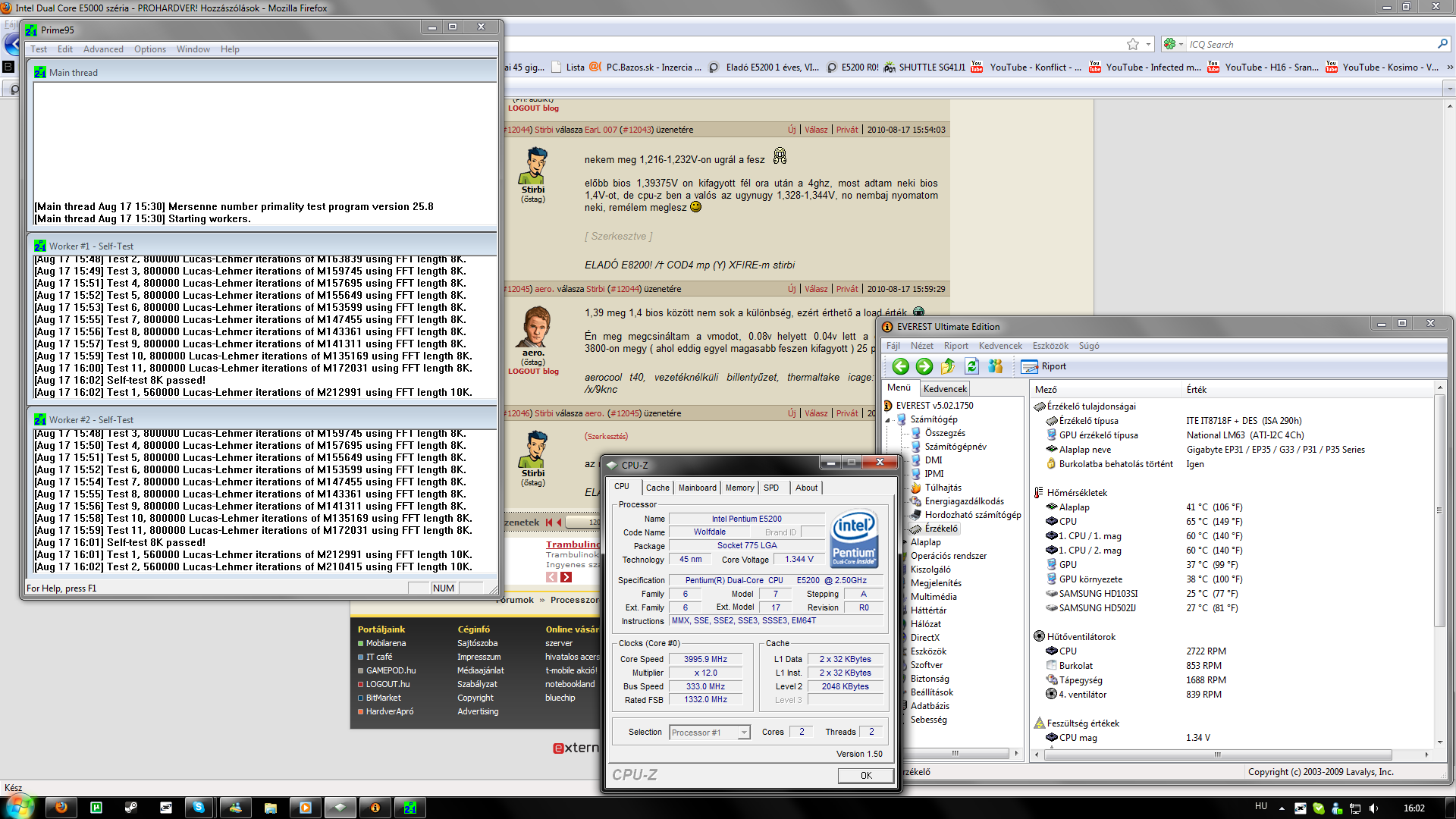The width and height of the screenshot is (1456, 819).
Task: Go back in EVEREST toolbar
Action: [900, 367]
